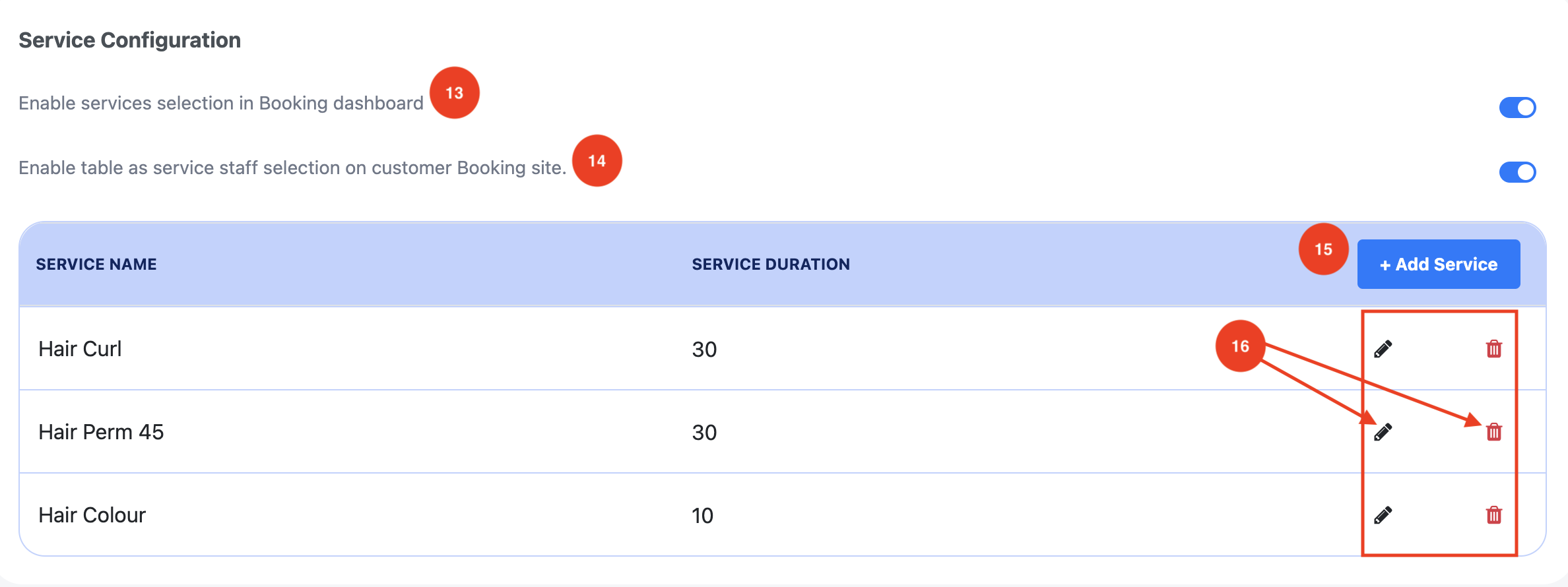
Task: Click the red badge numbered 14
Action: pos(597,161)
